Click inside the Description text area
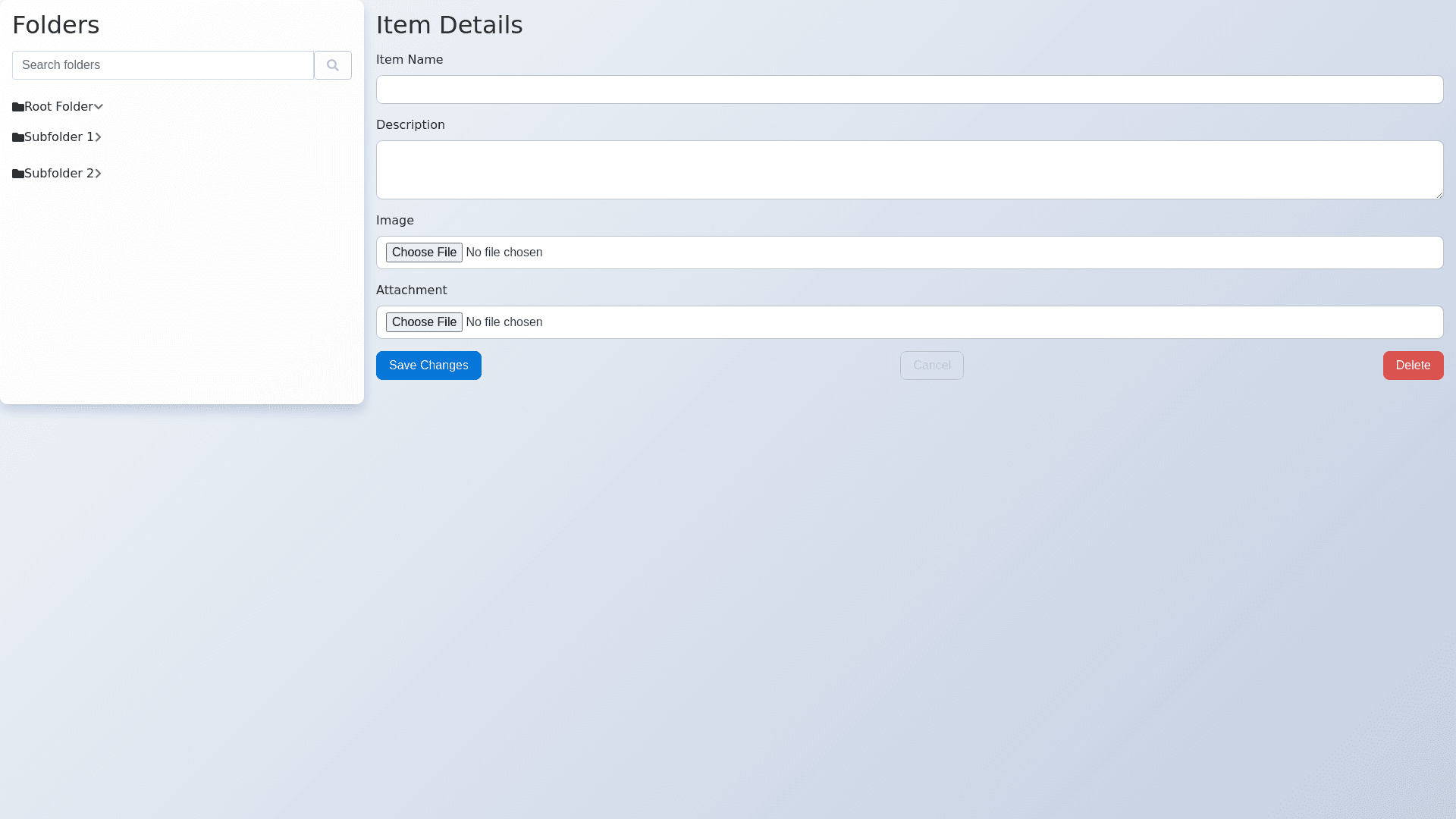The image size is (1456, 819). (x=909, y=170)
